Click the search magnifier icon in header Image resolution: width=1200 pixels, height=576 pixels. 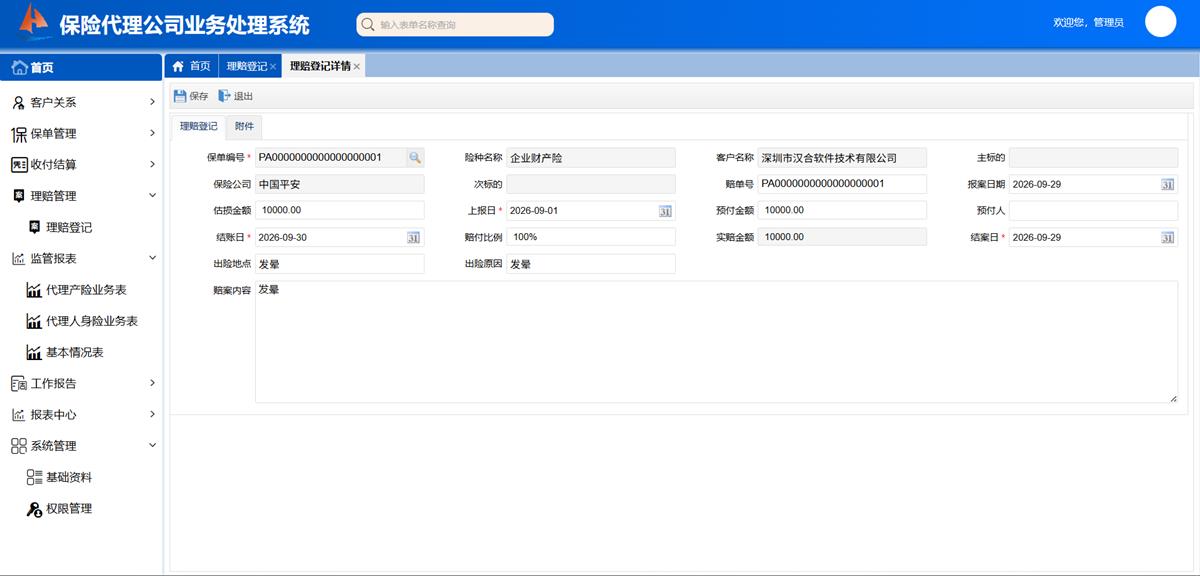pos(368,25)
